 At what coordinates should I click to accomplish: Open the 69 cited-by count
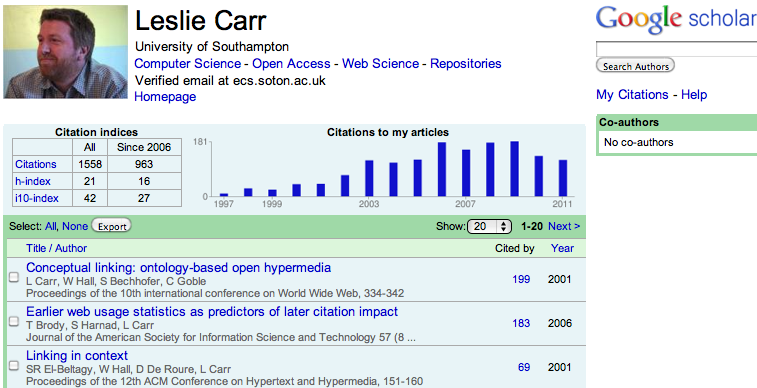[x=524, y=367]
